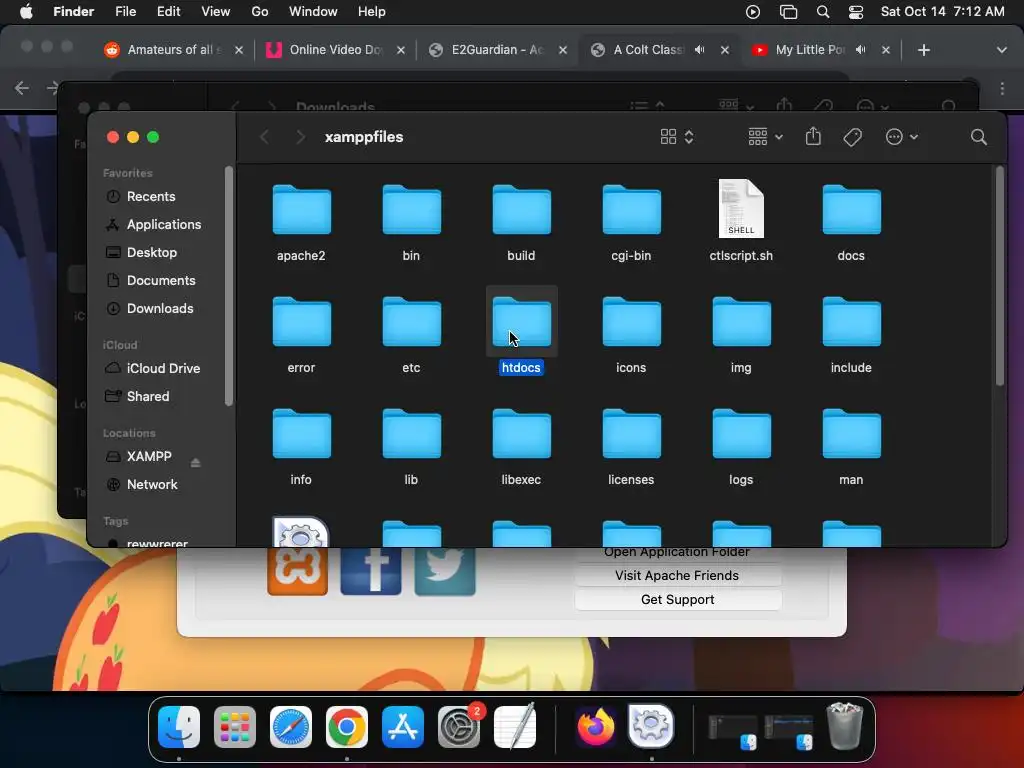The width and height of the screenshot is (1024, 768).
Task: Open the XAMPP Twitter icon
Action: tap(445, 571)
